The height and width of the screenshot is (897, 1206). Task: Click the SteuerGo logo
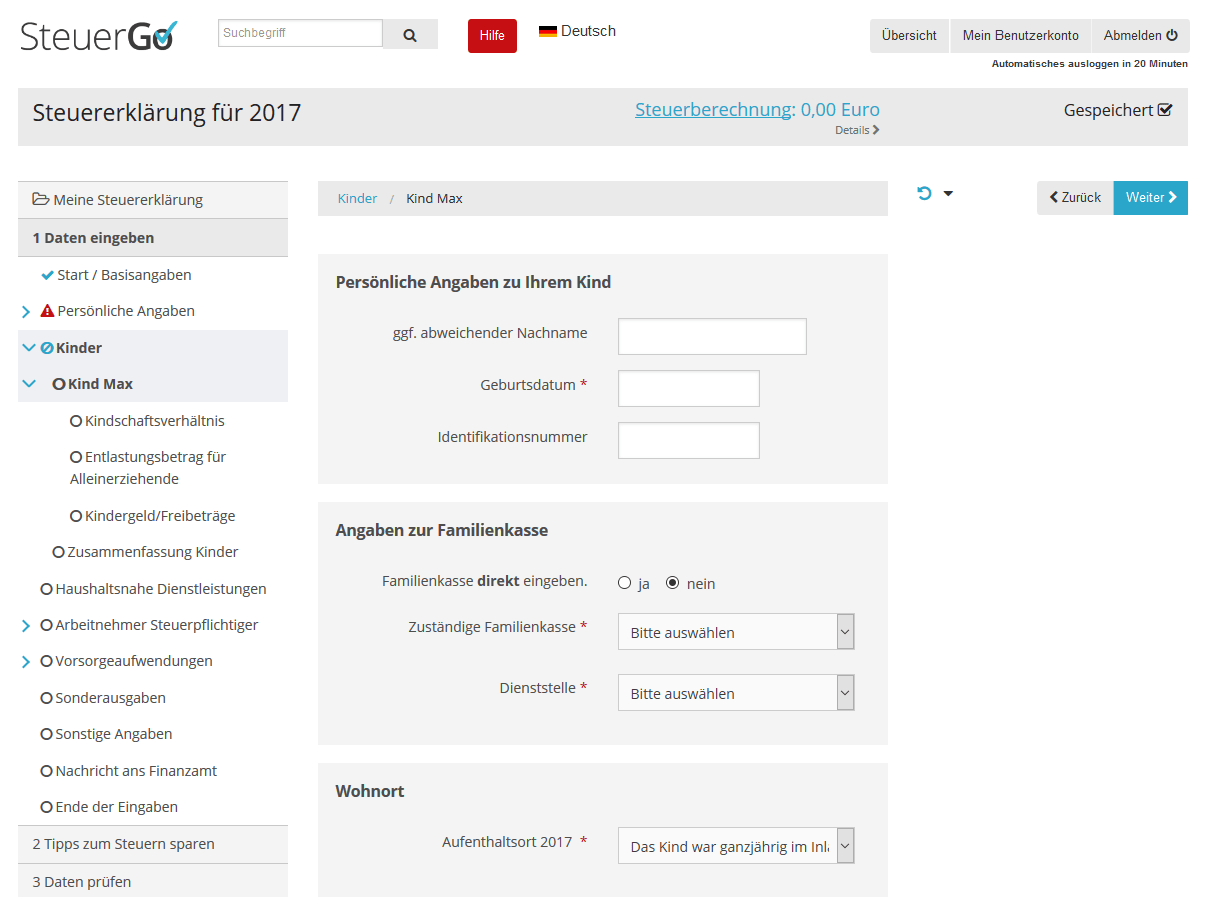[97, 33]
